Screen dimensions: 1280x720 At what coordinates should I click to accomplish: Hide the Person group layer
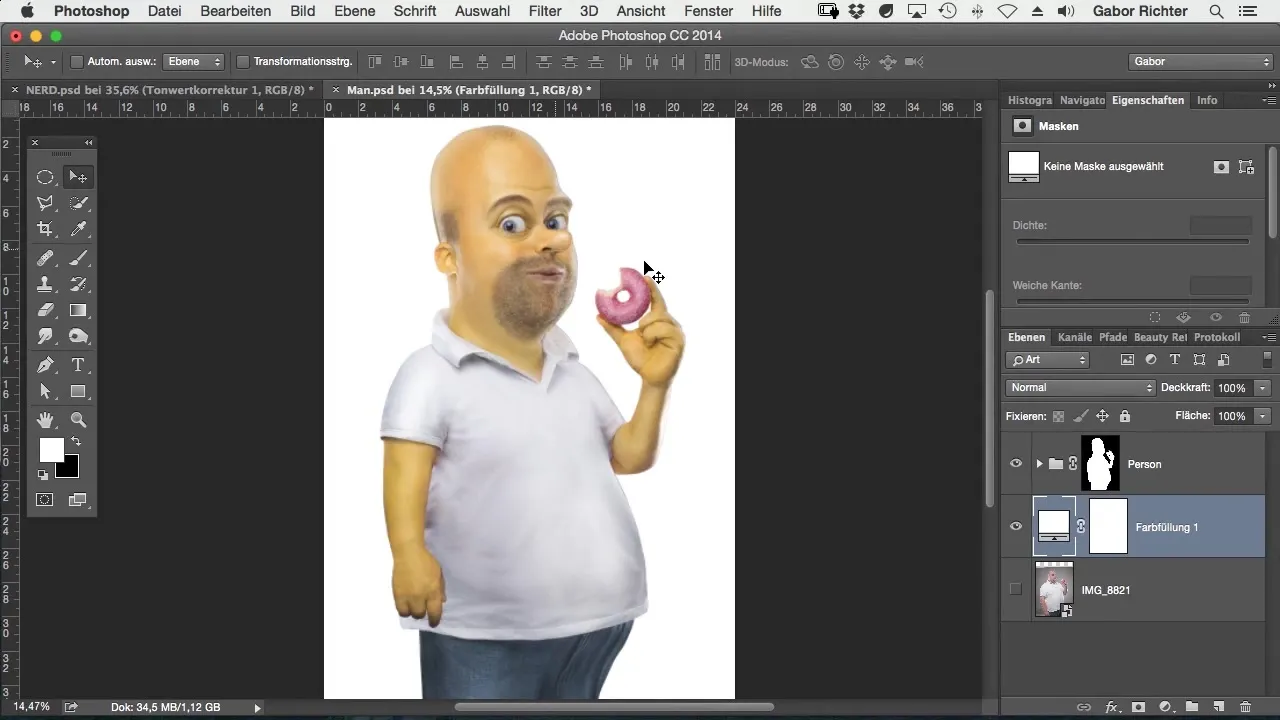(x=1016, y=464)
